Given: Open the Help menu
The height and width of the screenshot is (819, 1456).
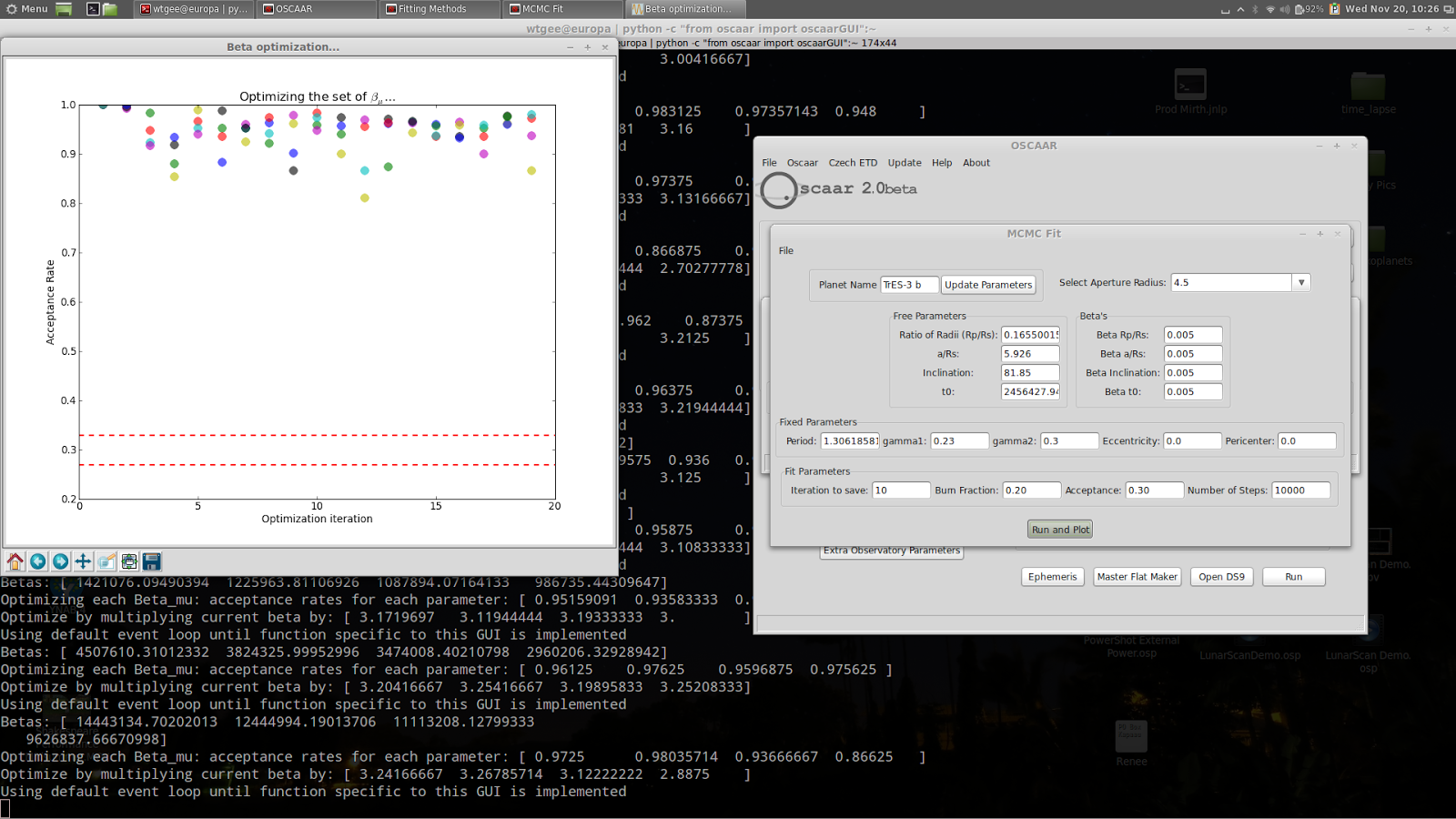Looking at the screenshot, I should coord(942,163).
